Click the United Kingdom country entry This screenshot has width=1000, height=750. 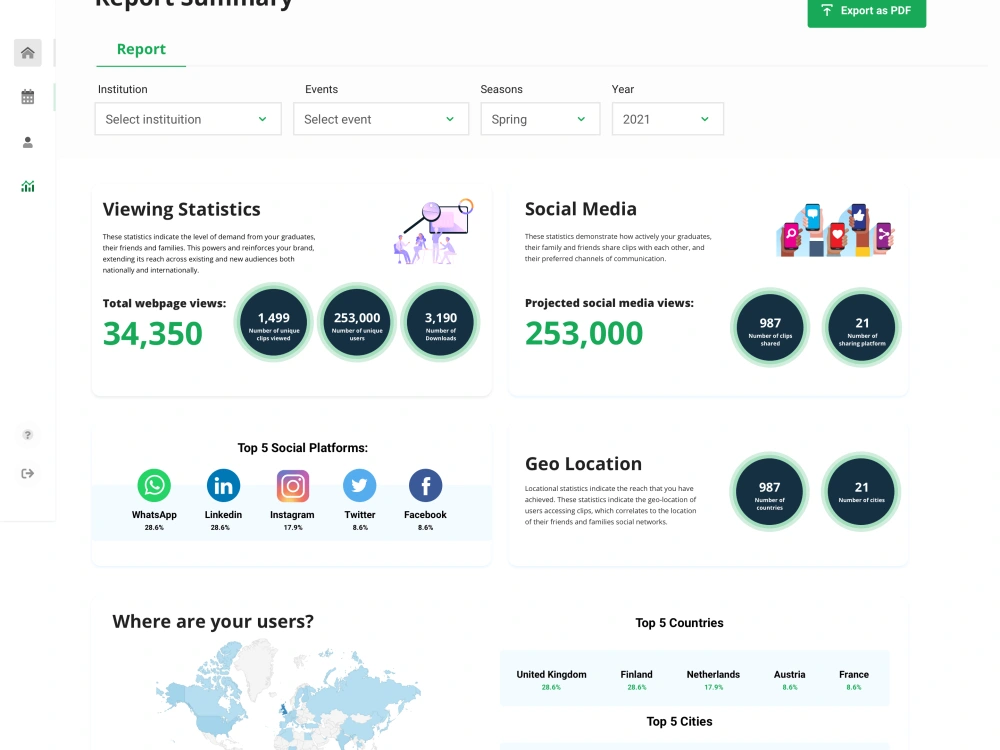(552, 679)
